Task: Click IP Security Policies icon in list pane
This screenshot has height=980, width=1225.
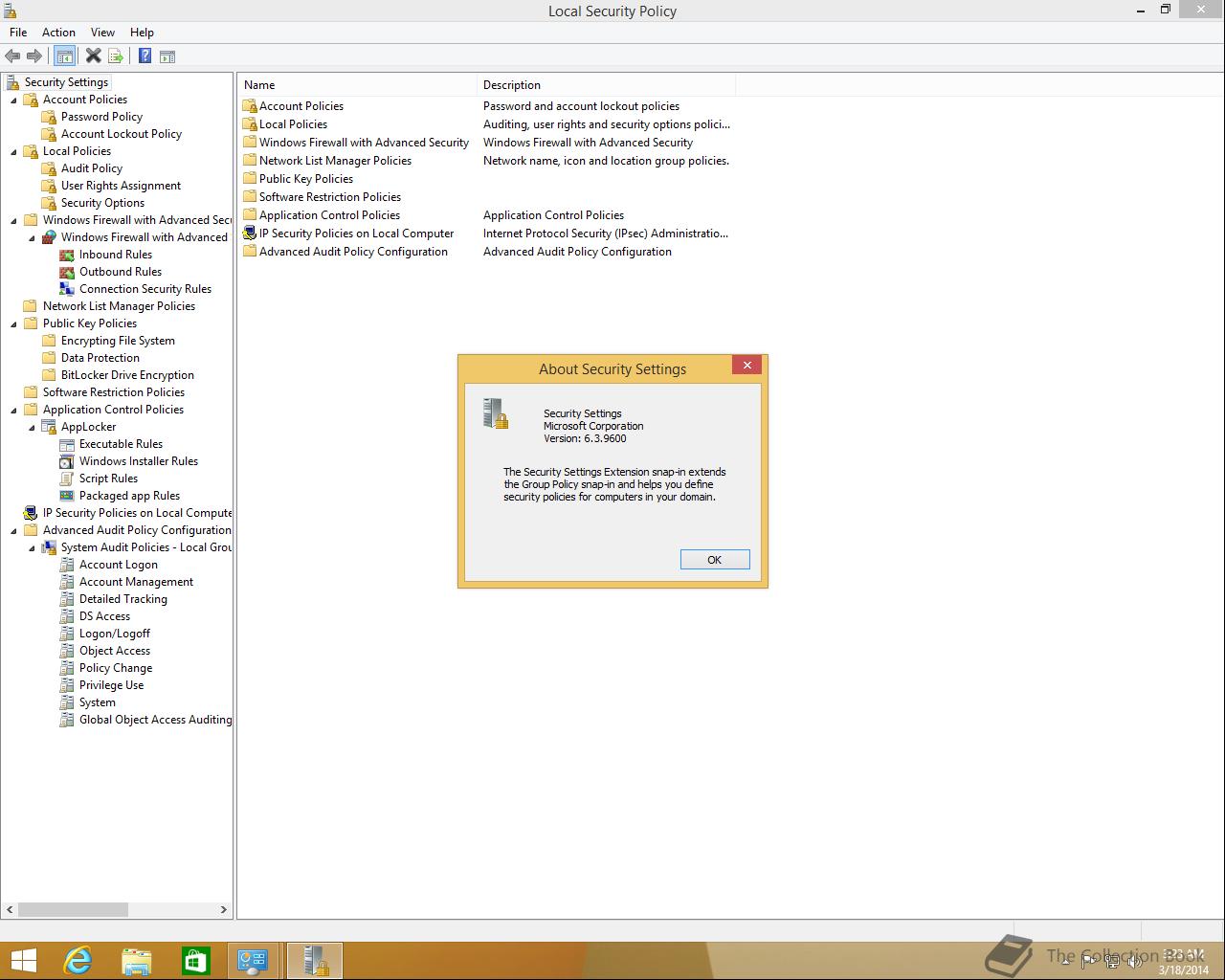Action: [x=250, y=234]
